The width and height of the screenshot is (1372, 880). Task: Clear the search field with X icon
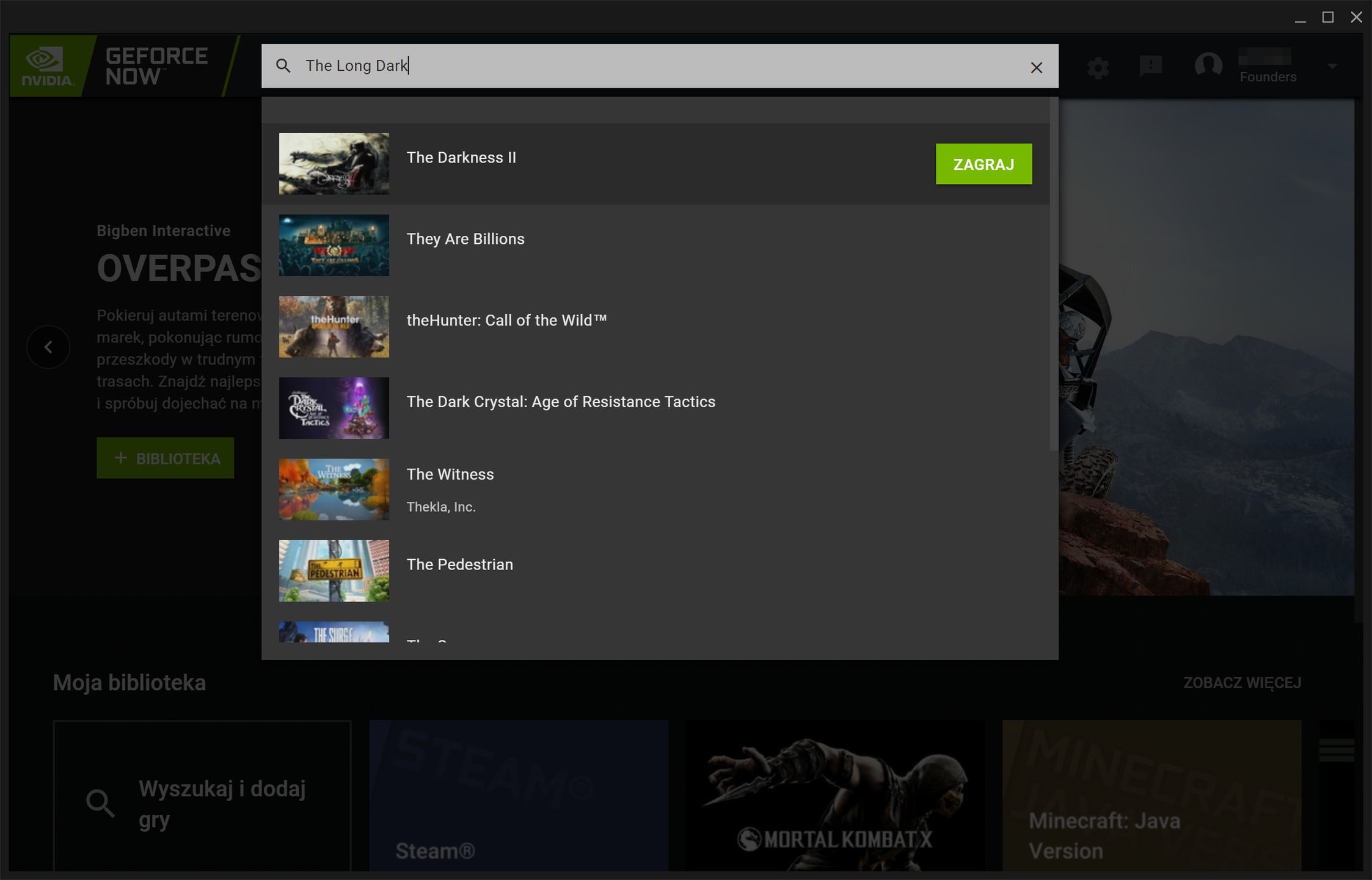1036,67
